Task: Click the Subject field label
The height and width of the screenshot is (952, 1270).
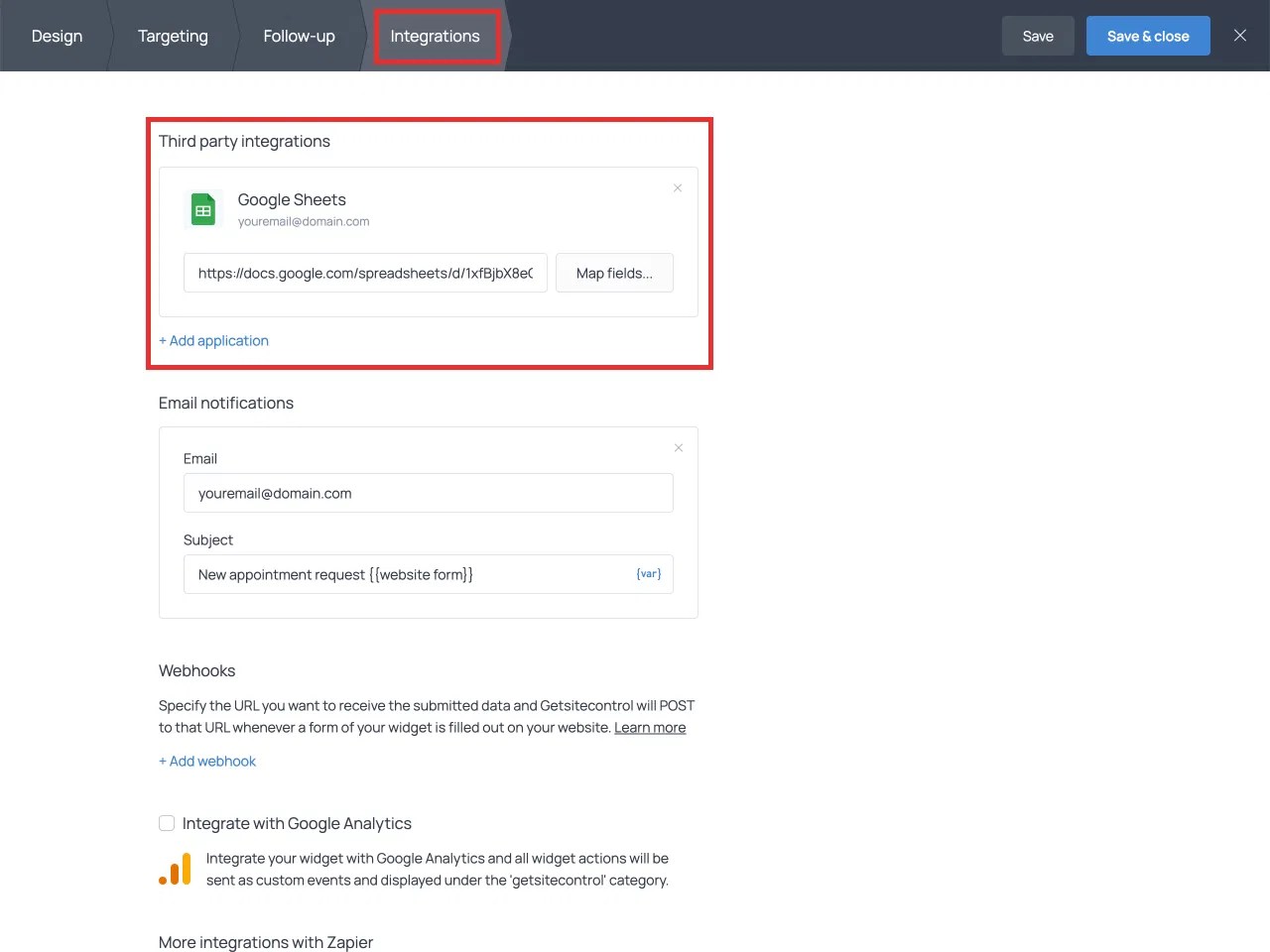Action: (208, 539)
